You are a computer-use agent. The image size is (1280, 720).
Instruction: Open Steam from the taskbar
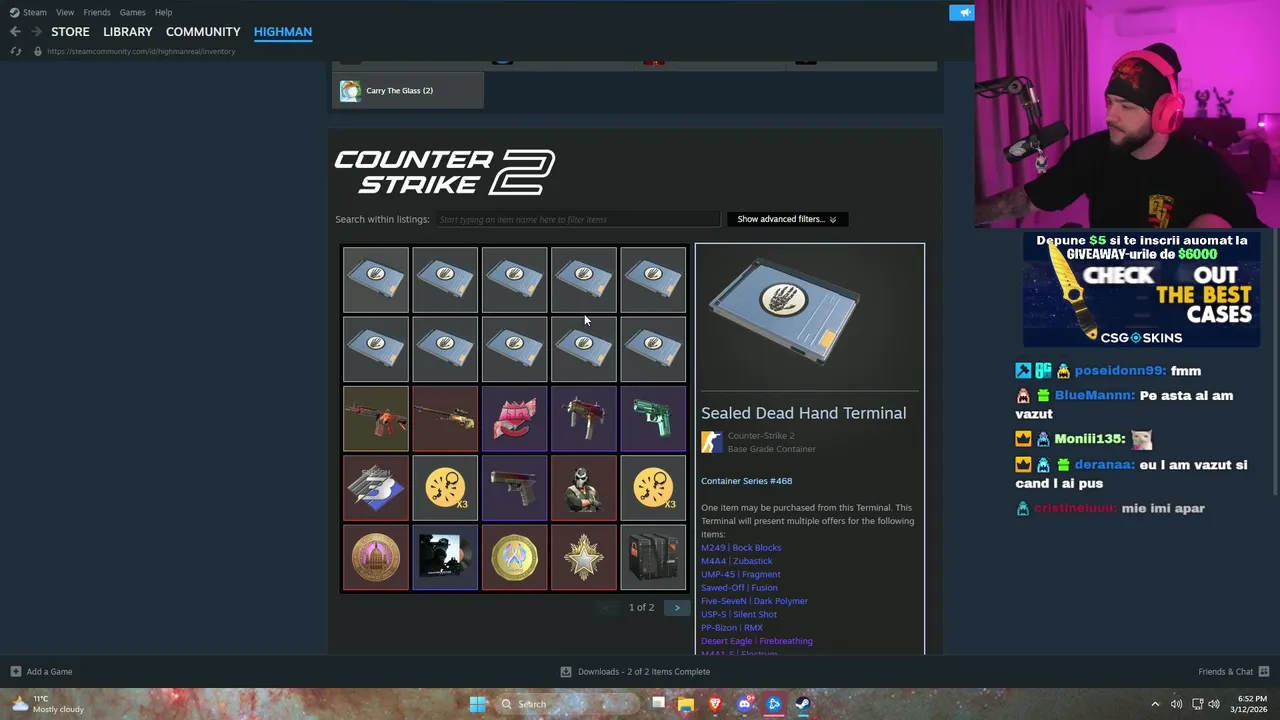pos(802,704)
